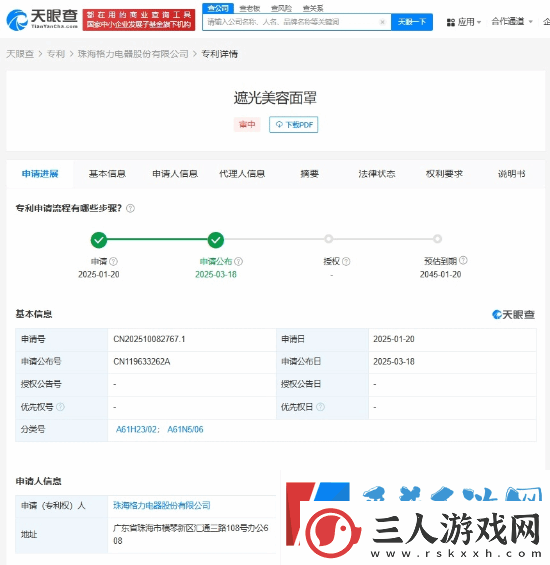Select the 申请日 value 2025-01-20 in table
Image resolution: width=550 pixels, height=565 pixels.
(394, 339)
